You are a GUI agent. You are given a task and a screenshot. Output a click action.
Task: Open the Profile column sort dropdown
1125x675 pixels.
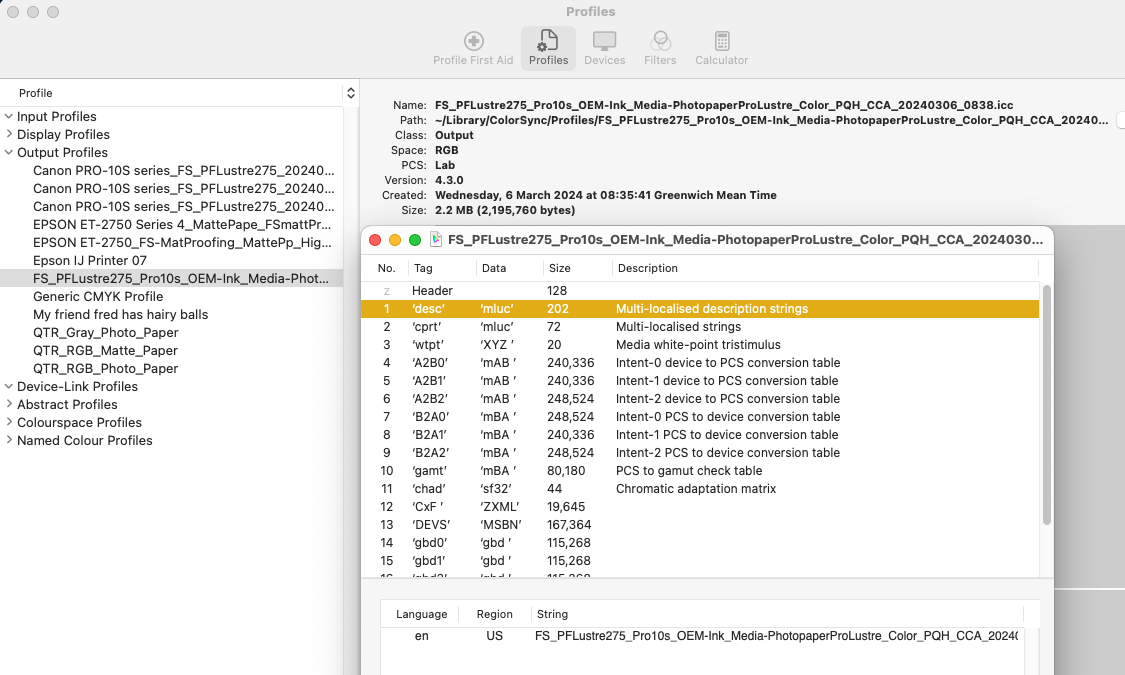[x=350, y=93]
